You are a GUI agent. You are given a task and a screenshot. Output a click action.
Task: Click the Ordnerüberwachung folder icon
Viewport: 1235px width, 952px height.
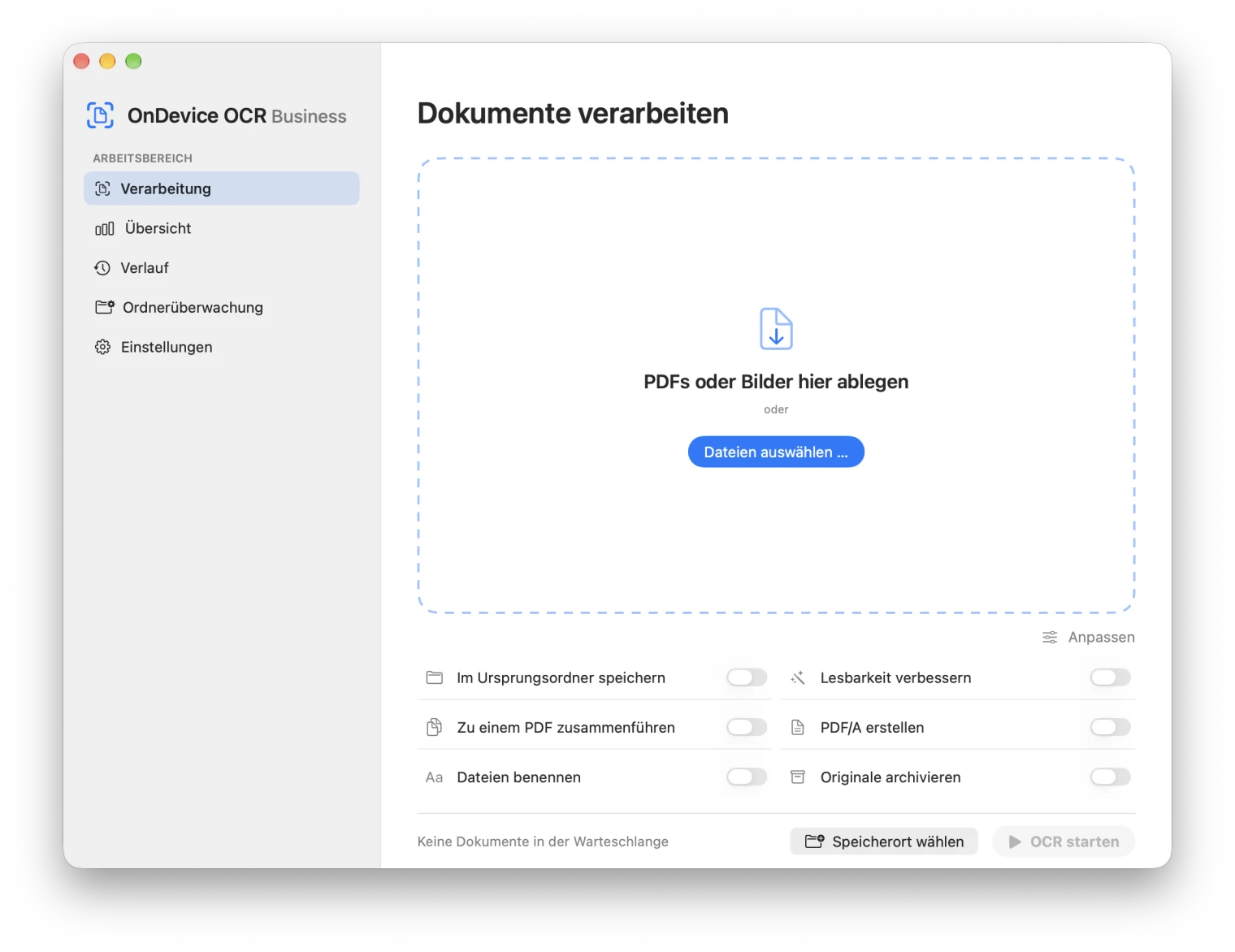coord(105,307)
